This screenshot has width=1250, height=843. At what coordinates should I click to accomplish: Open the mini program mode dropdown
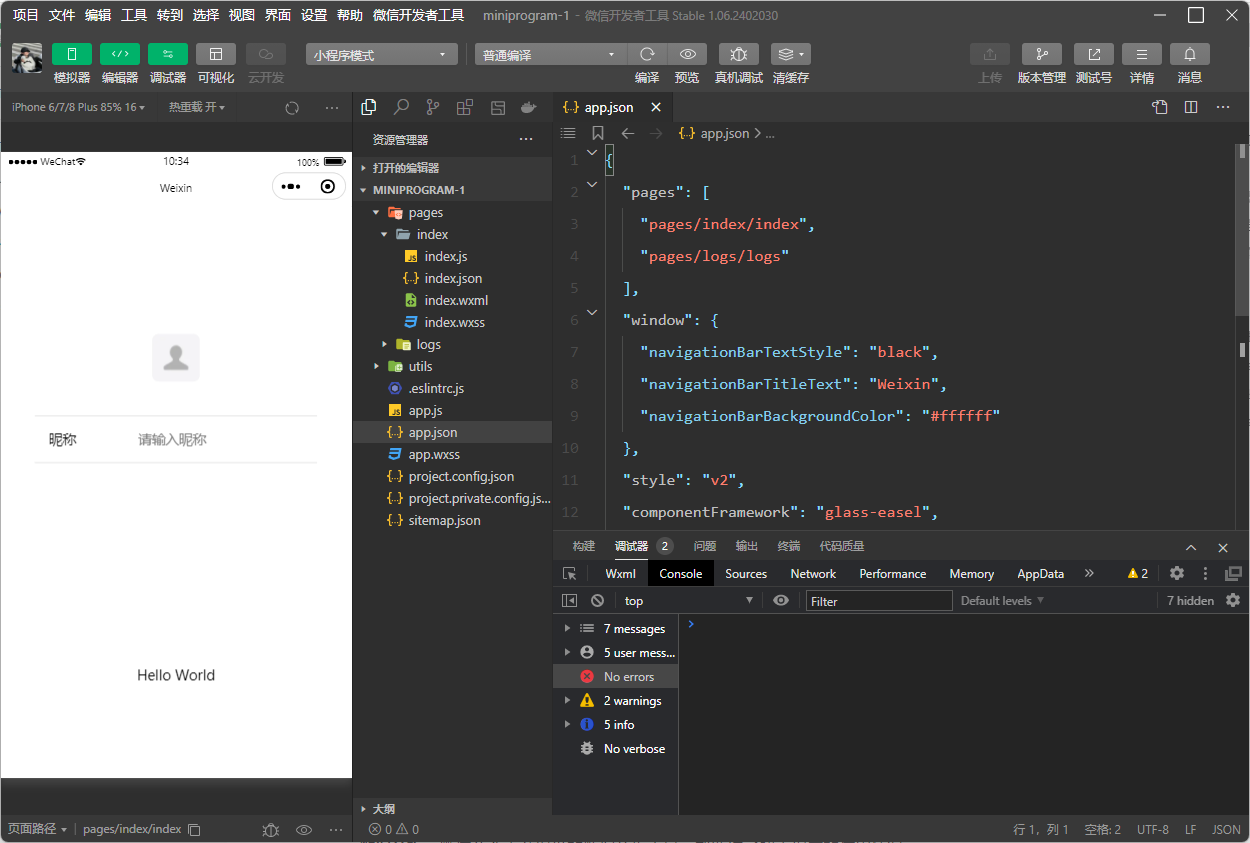381,55
